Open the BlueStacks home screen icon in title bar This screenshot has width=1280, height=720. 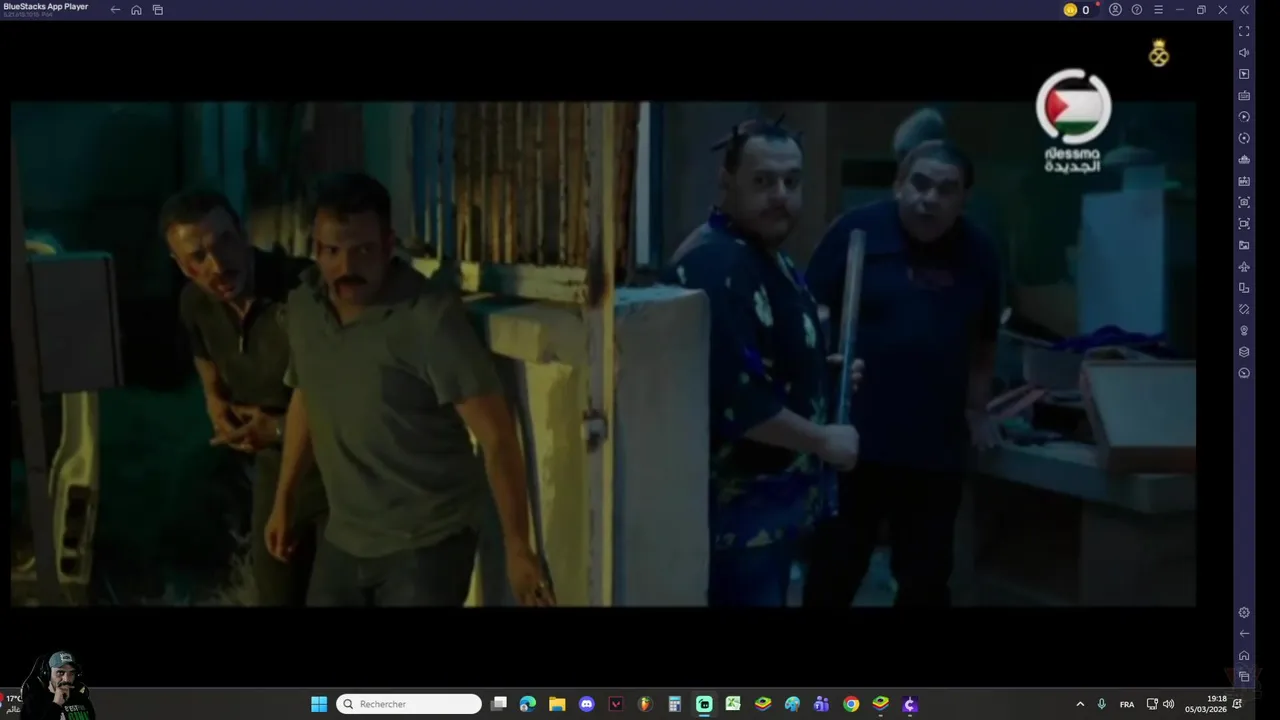[136, 10]
